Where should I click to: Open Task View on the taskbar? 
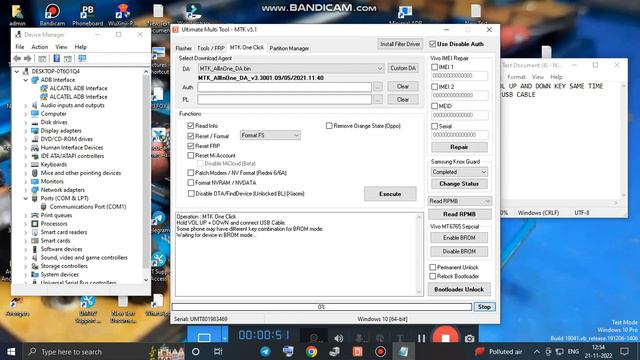pyautogui.click(x=218, y=351)
